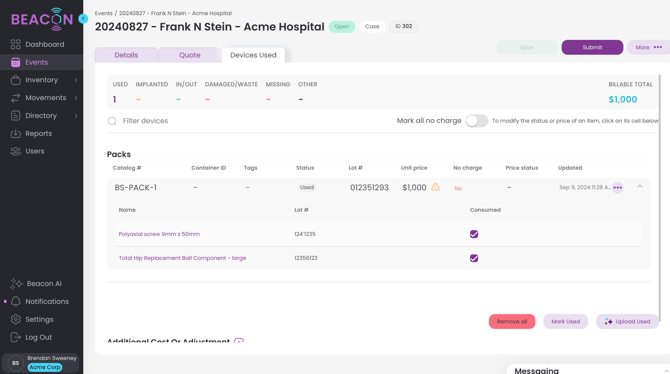Click the Log Out icon

[15, 337]
